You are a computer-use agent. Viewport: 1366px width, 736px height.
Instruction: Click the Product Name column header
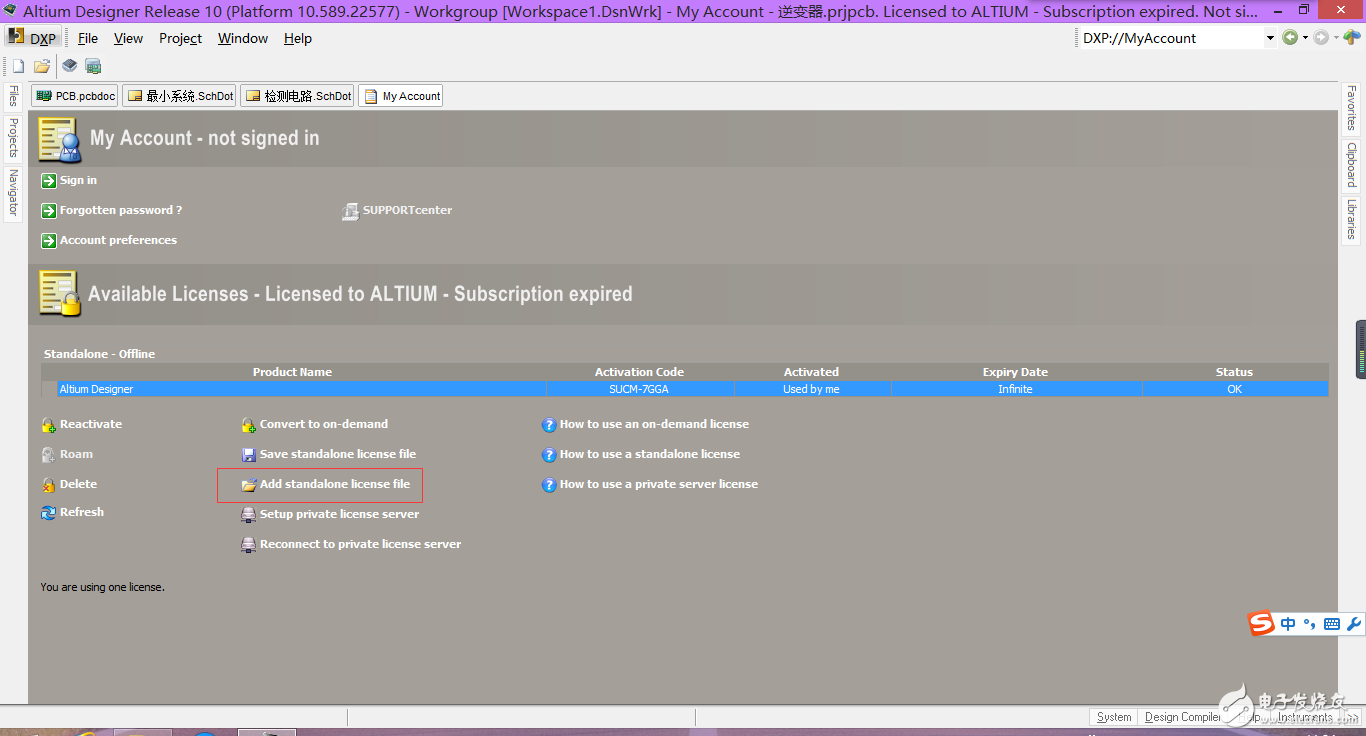[x=292, y=372]
